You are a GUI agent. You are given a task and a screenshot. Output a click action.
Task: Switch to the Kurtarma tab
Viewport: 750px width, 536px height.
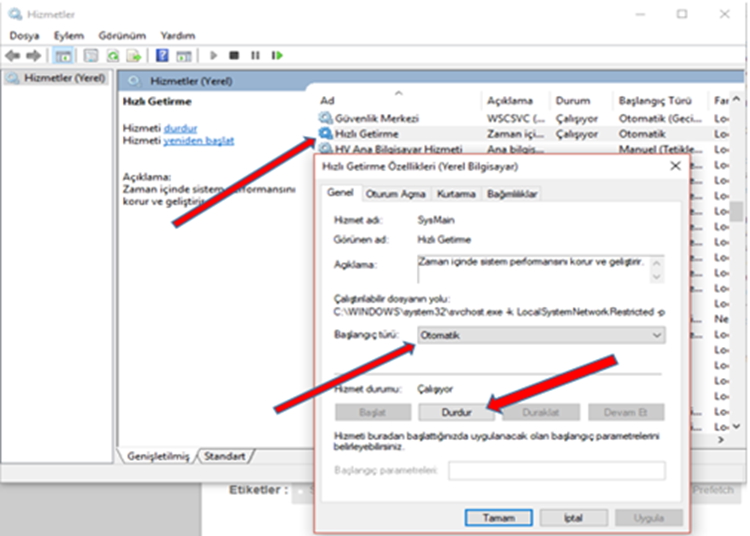456,194
